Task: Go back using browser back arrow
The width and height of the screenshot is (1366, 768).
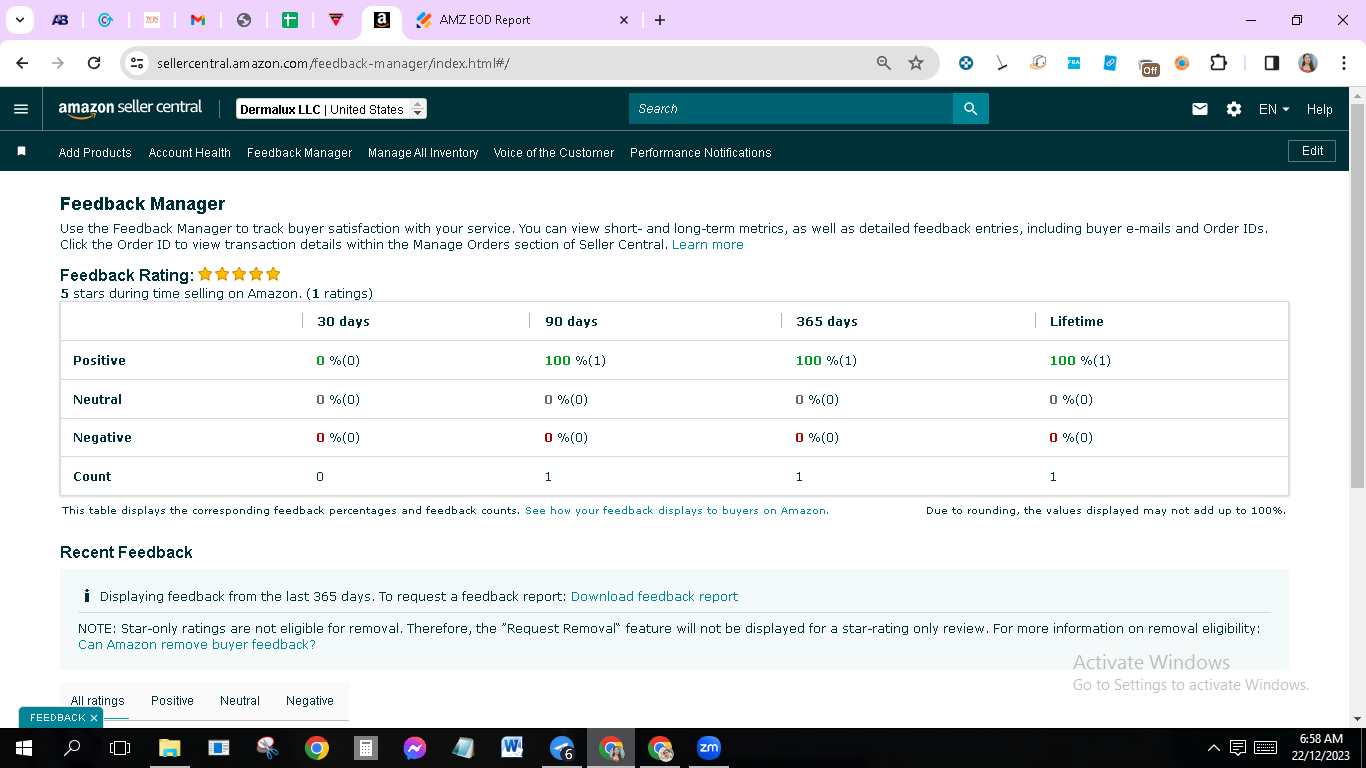Action: click(22, 63)
